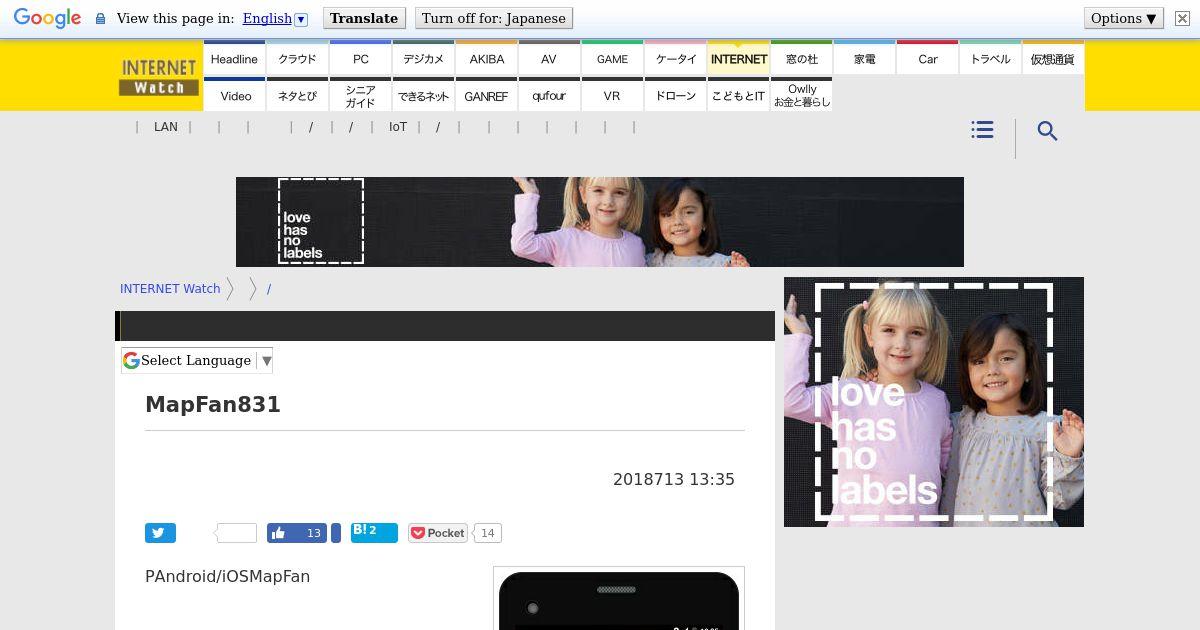
Task: Click the date text 2018713 13:35
Action: tap(674, 480)
